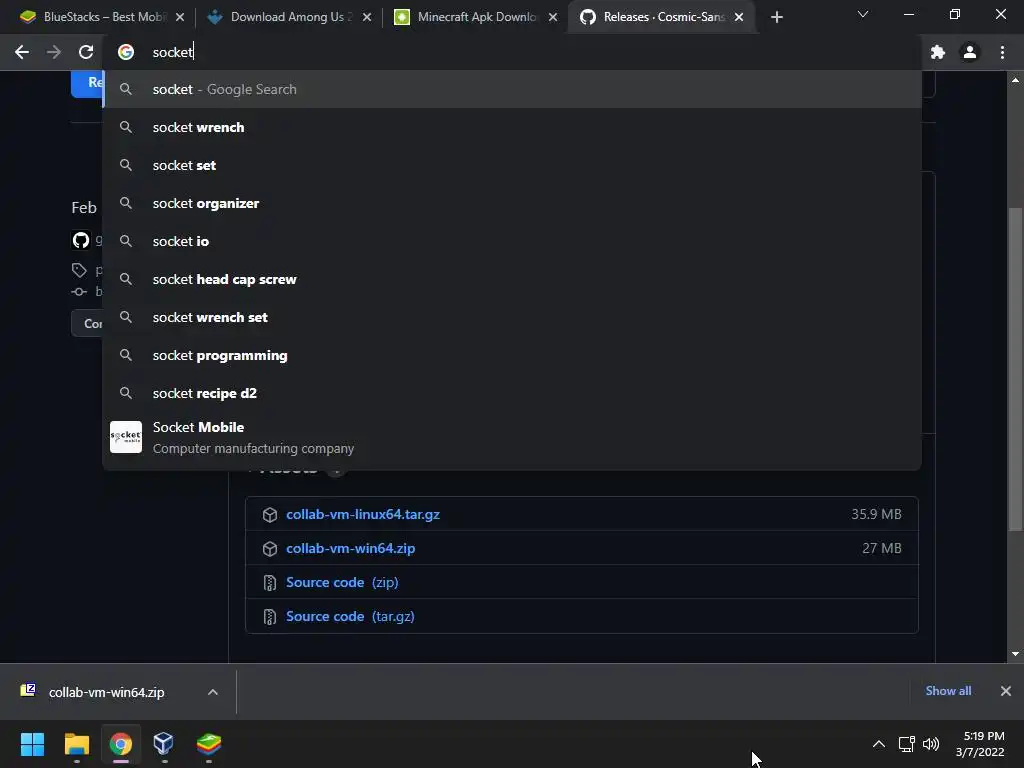The height and width of the screenshot is (768, 1024).
Task: Click the GitHub avatar icon under Feb
Action: [x=81, y=240]
